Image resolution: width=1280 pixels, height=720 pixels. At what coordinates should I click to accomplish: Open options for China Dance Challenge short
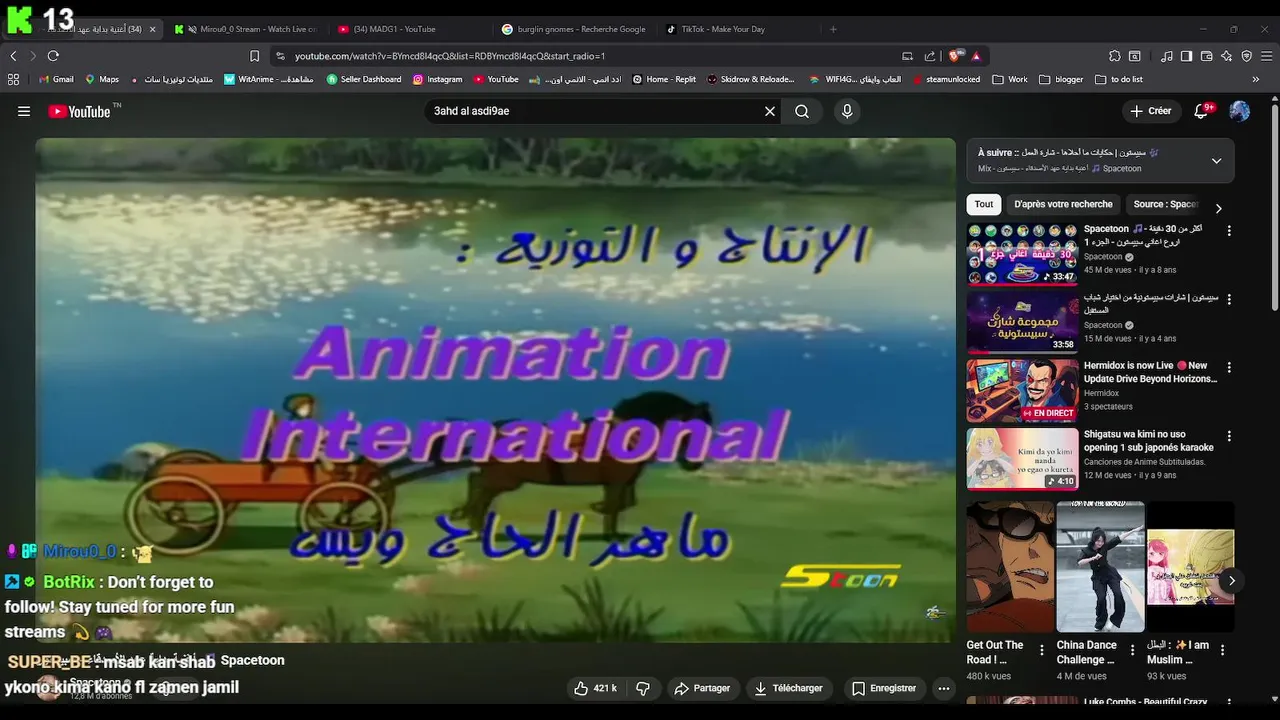coord(1132,650)
